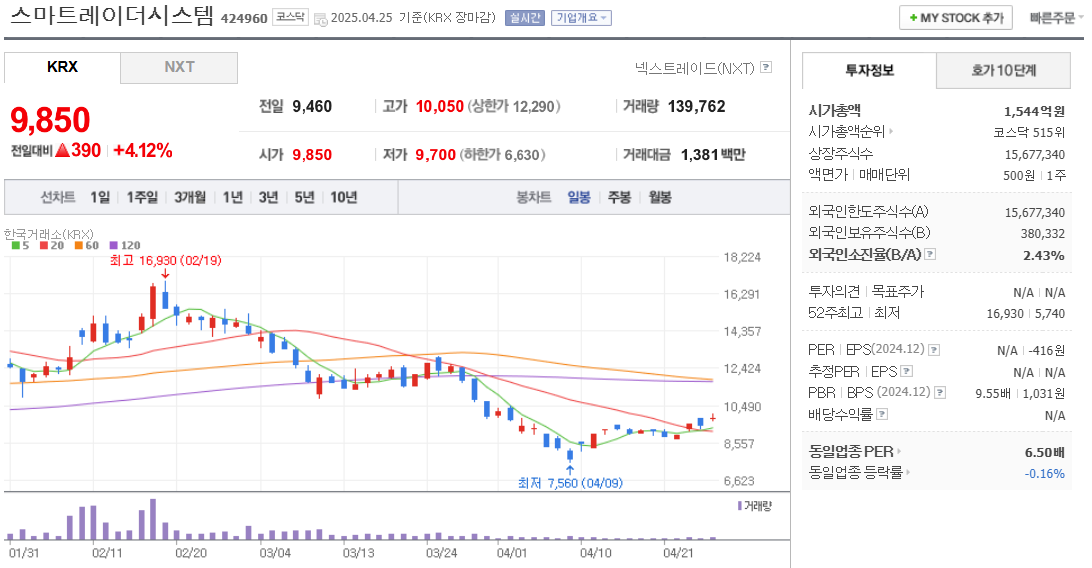Open the calendar icon beside the date
1092x568 pixels.
click(x=320, y=19)
